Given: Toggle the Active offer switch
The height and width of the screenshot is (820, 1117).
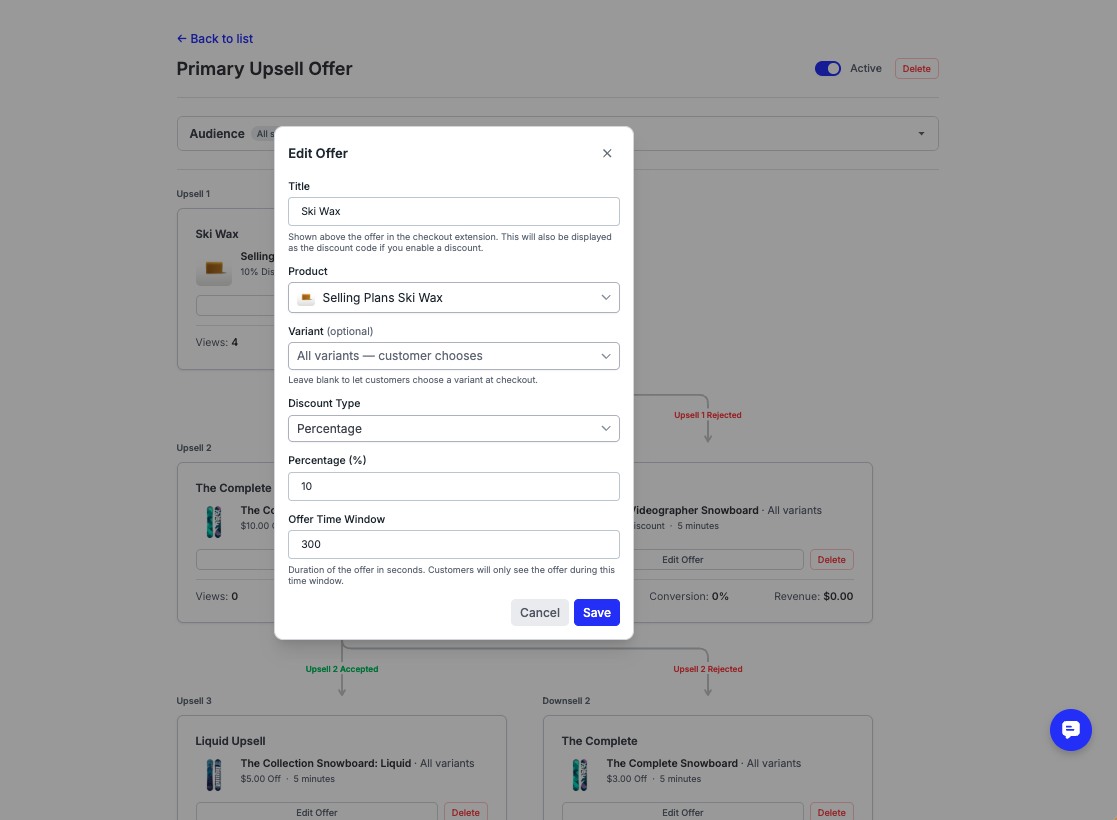Looking at the screenshot, I should [827, 69].
